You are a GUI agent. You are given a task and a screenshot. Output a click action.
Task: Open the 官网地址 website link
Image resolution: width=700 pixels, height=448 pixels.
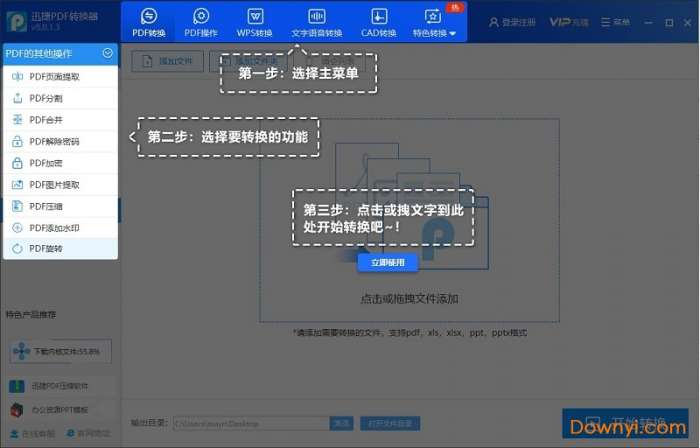click(x=88, y=433)
